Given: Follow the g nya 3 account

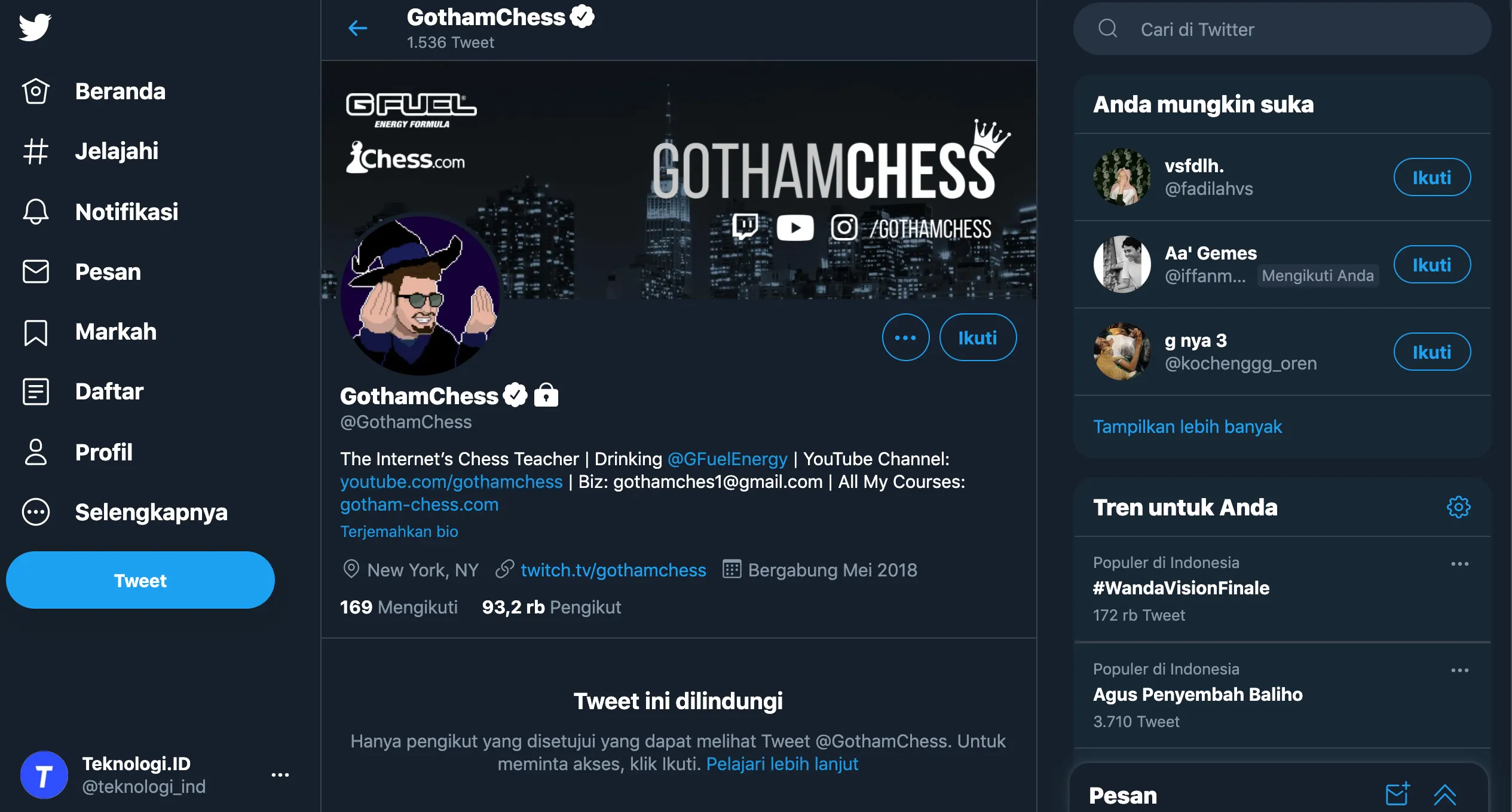Looking at the screenshot, I should tap(1431, 352).
